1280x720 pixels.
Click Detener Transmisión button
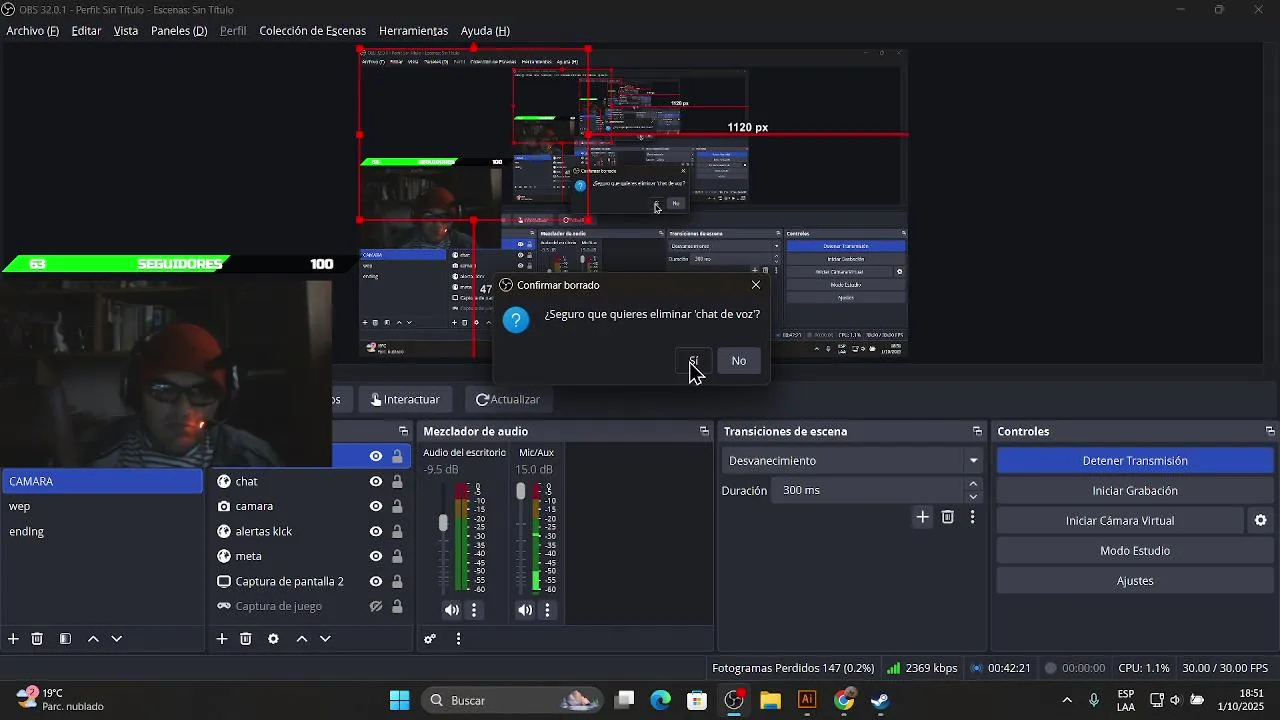pyautogui.click(x=1135, y=461)
